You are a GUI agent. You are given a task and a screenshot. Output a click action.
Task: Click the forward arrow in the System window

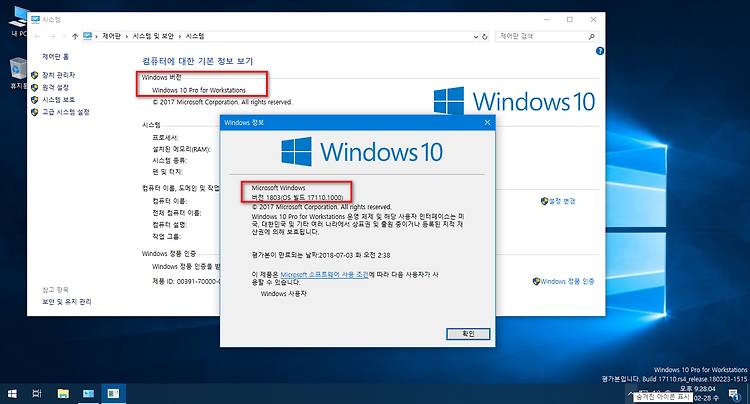click(52, 36)
